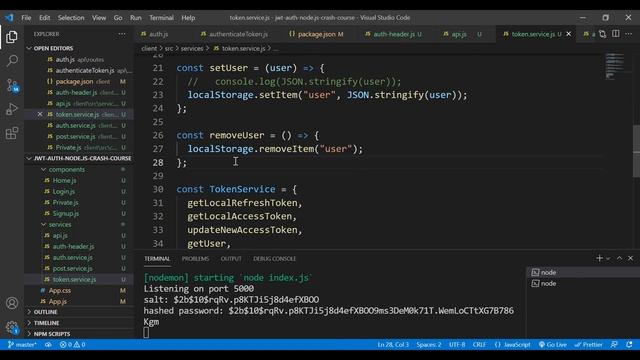
Task: Open the feedback icon in status bar
Action: pyautogui.click(x=614, y=344)
